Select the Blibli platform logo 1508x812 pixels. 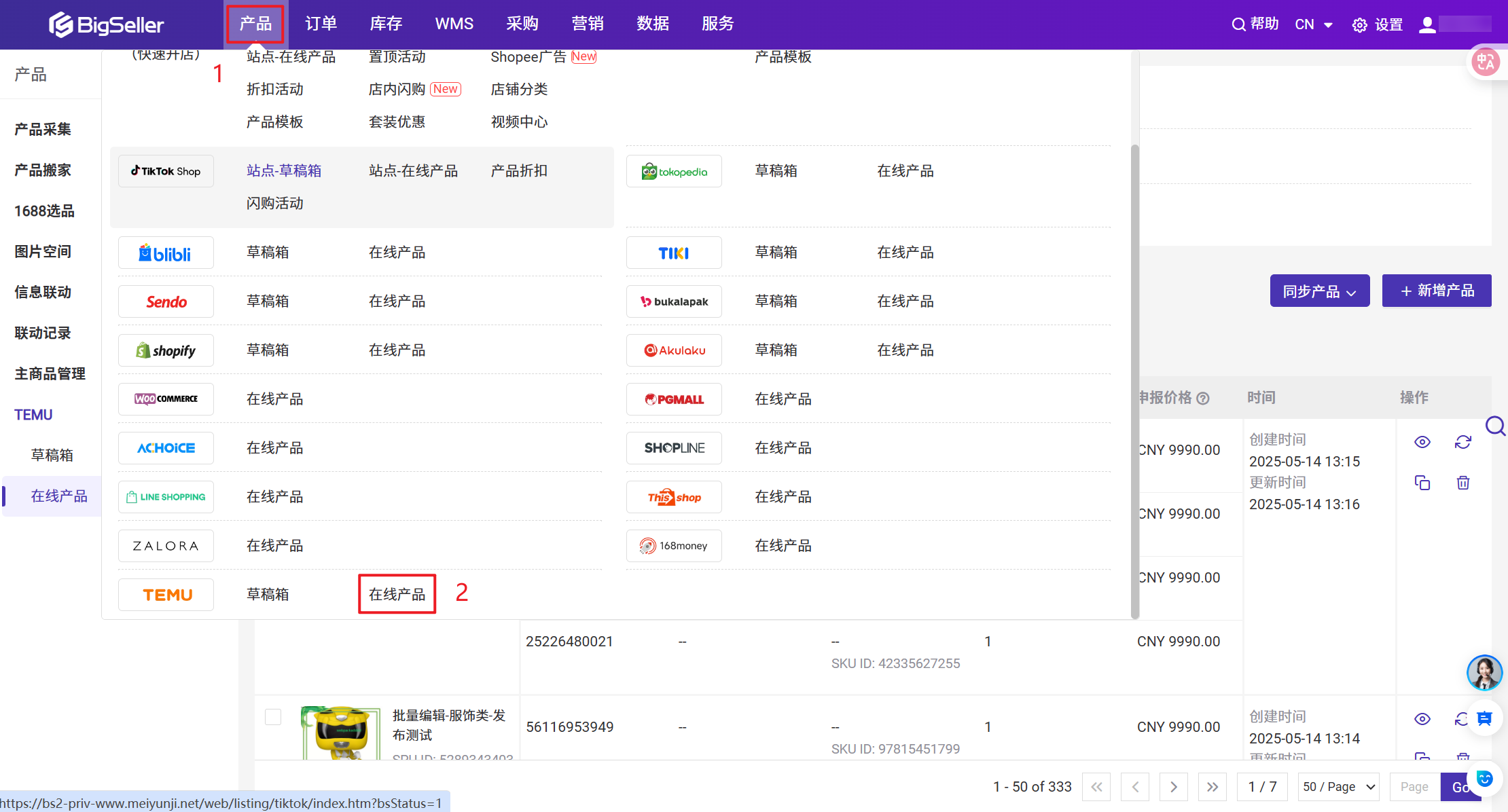click(166, 253)
